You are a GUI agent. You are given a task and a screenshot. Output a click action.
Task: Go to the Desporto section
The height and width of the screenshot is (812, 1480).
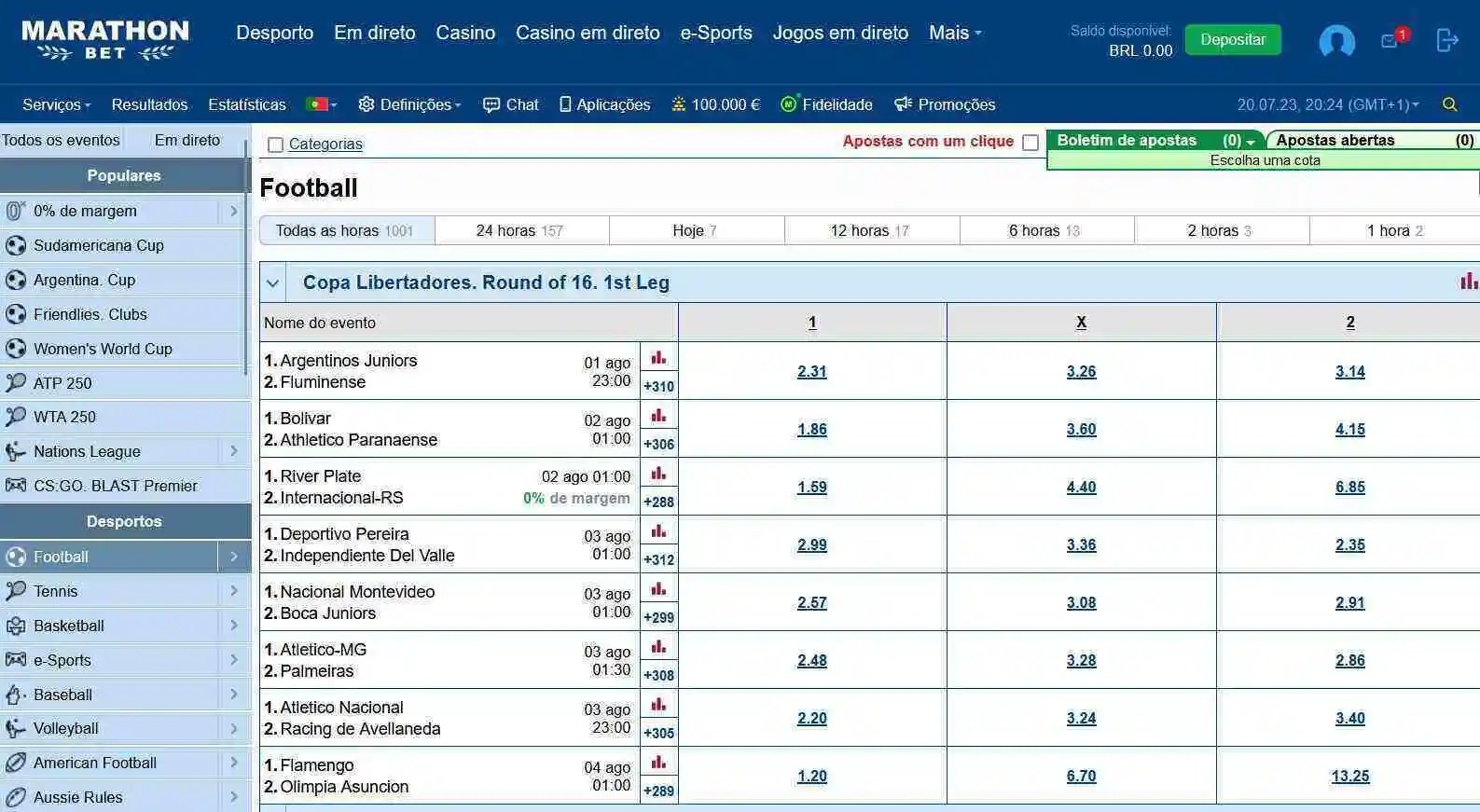pos(274,33)
